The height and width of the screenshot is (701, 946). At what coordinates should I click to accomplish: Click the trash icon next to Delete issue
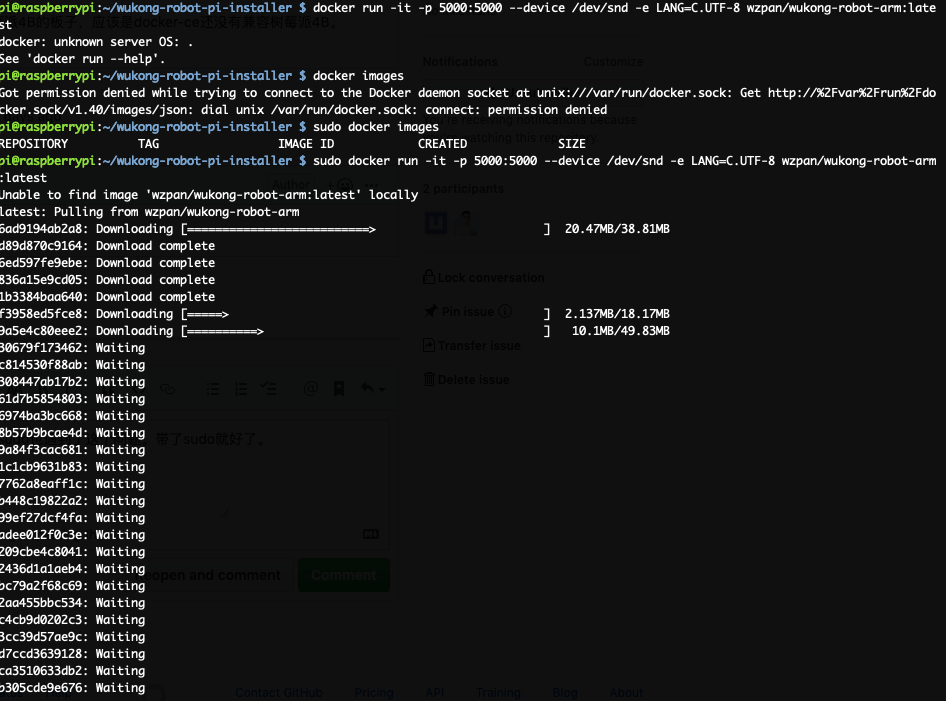click(x=430, y=379)
